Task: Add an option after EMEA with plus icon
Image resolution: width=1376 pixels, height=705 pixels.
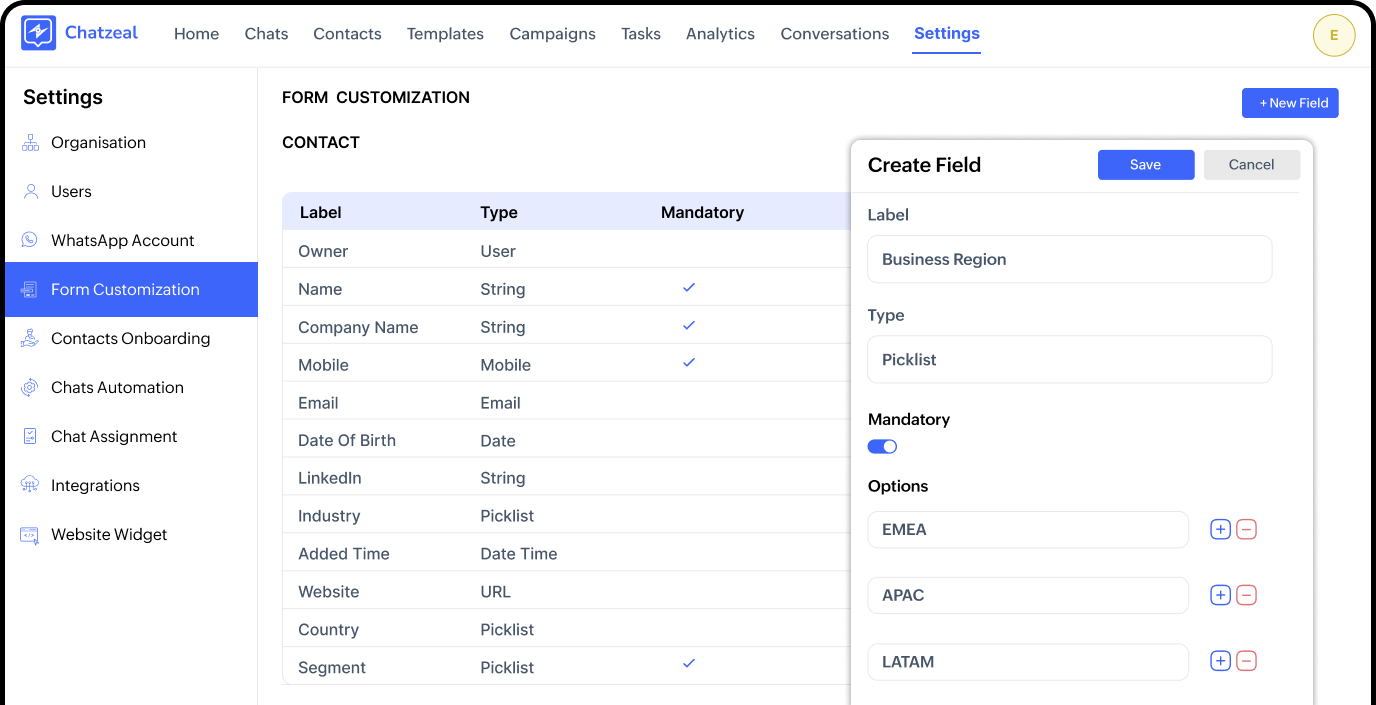Action: coord(1220,530)
